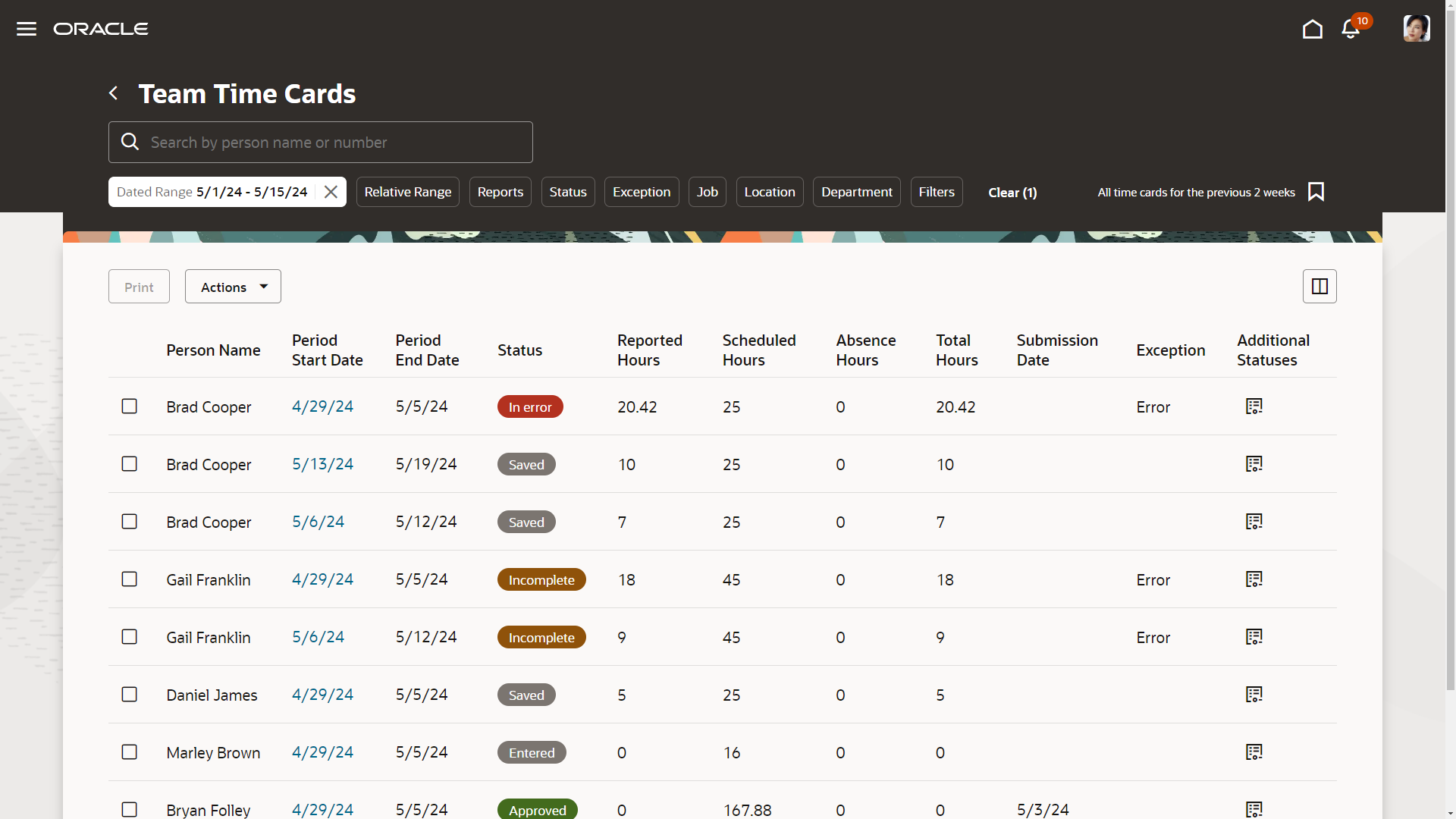Open Brad Cooper's 5/13/24 time card link
Viewport: 1456px width, 819px height.
coord(323,464)
